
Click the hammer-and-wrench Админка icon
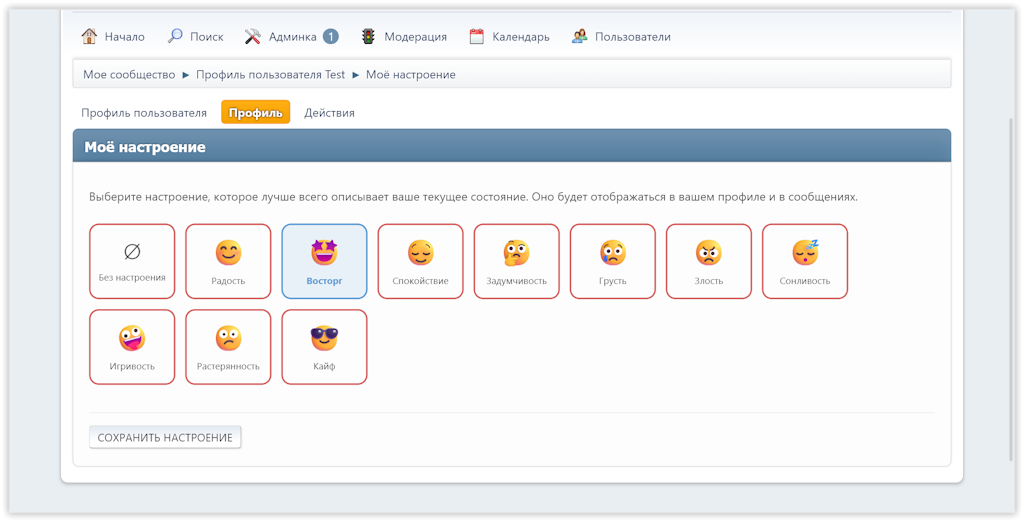(x=253, y=37)
